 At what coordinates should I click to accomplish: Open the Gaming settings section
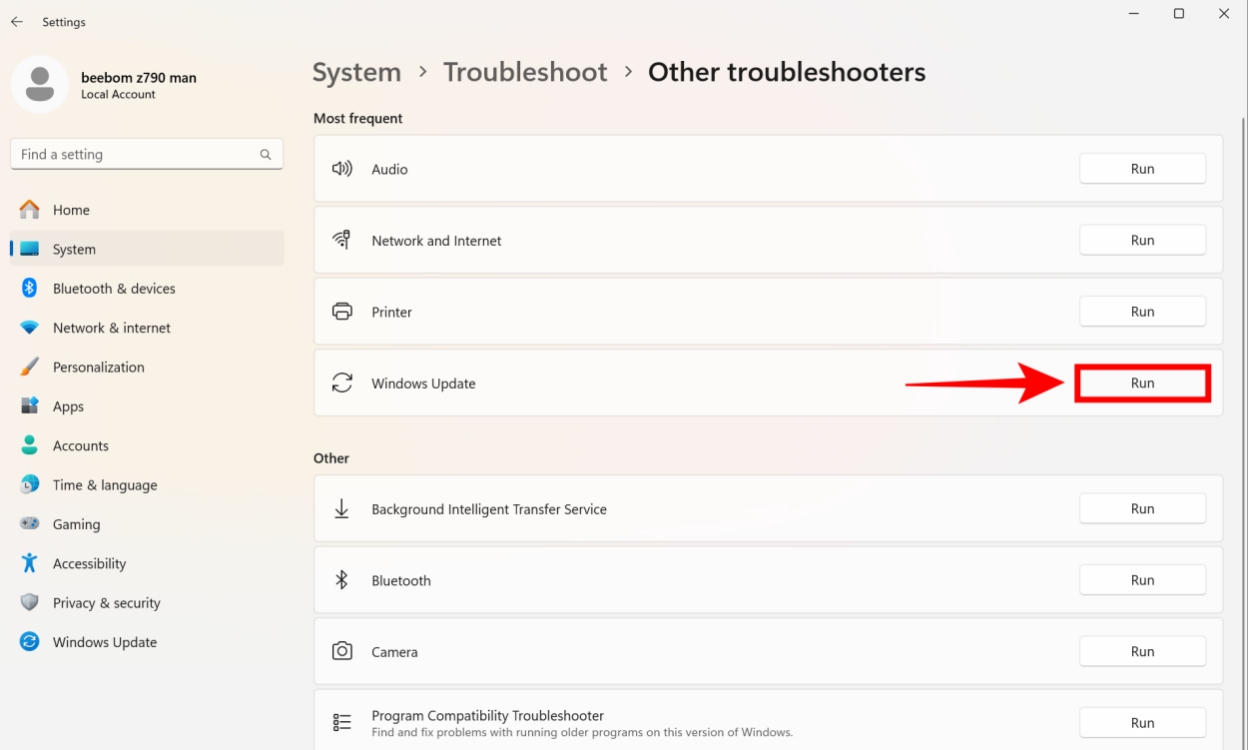coord(76,524)
